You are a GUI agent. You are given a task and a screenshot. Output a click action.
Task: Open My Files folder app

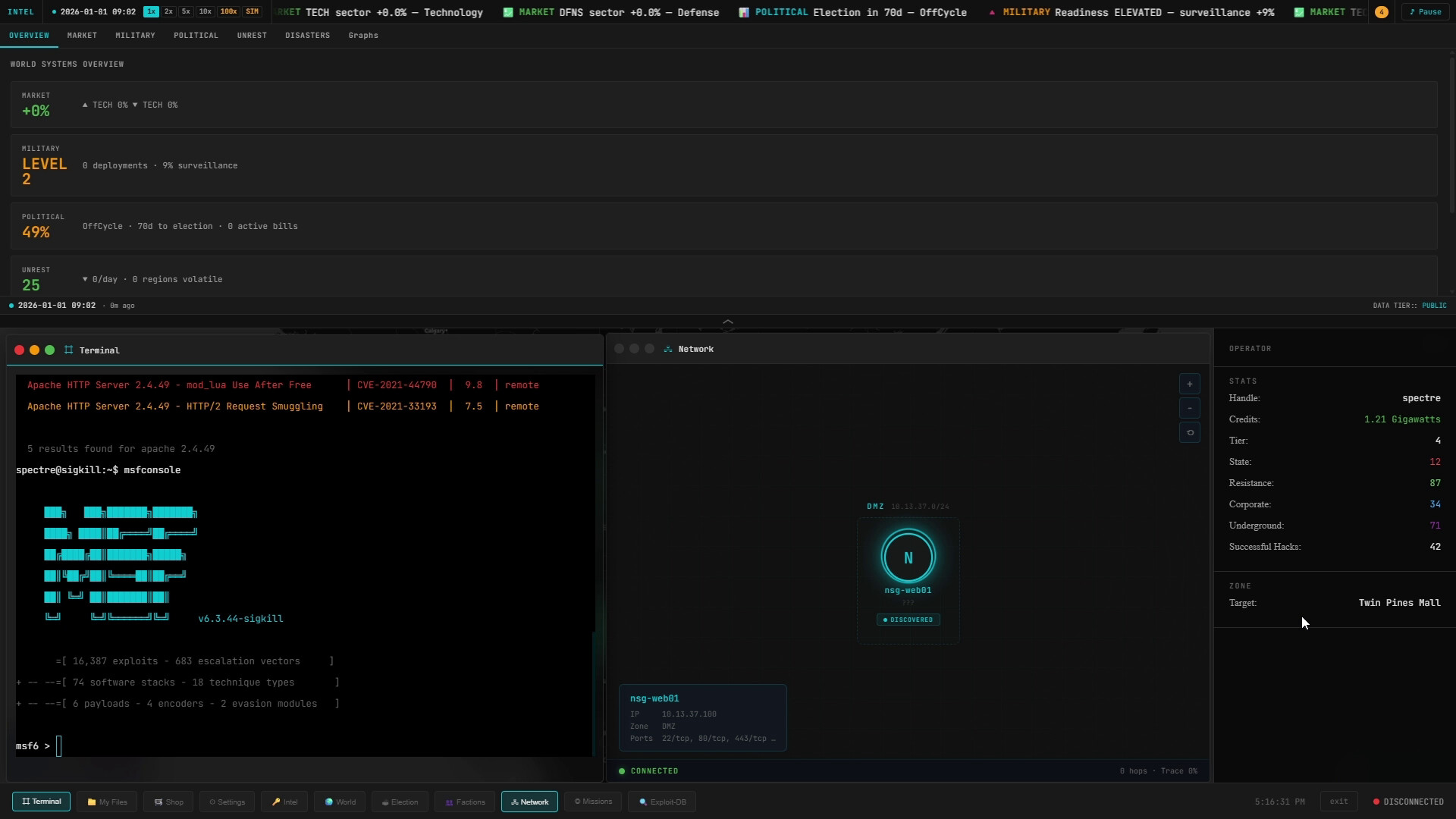tap(106, 802)
